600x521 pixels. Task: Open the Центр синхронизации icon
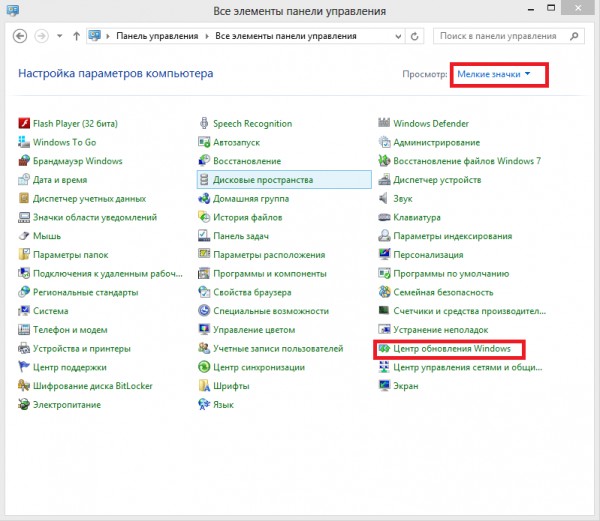204,367
